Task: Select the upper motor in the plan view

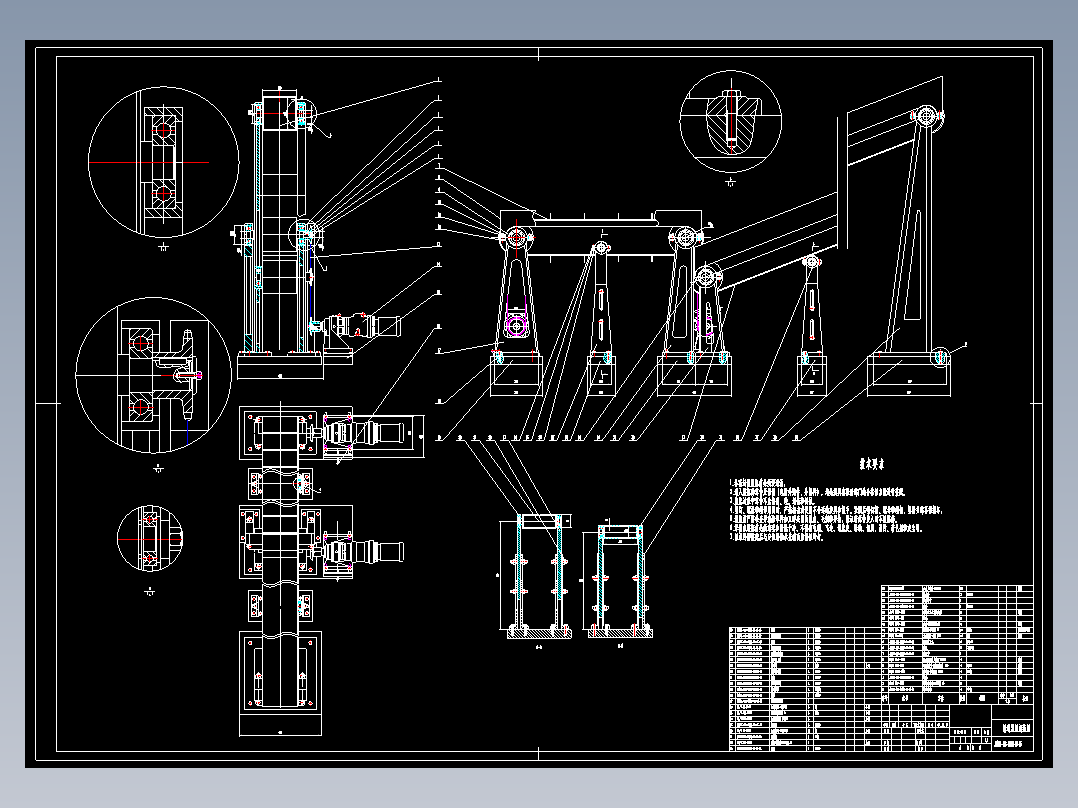Action: pos(363,433)
